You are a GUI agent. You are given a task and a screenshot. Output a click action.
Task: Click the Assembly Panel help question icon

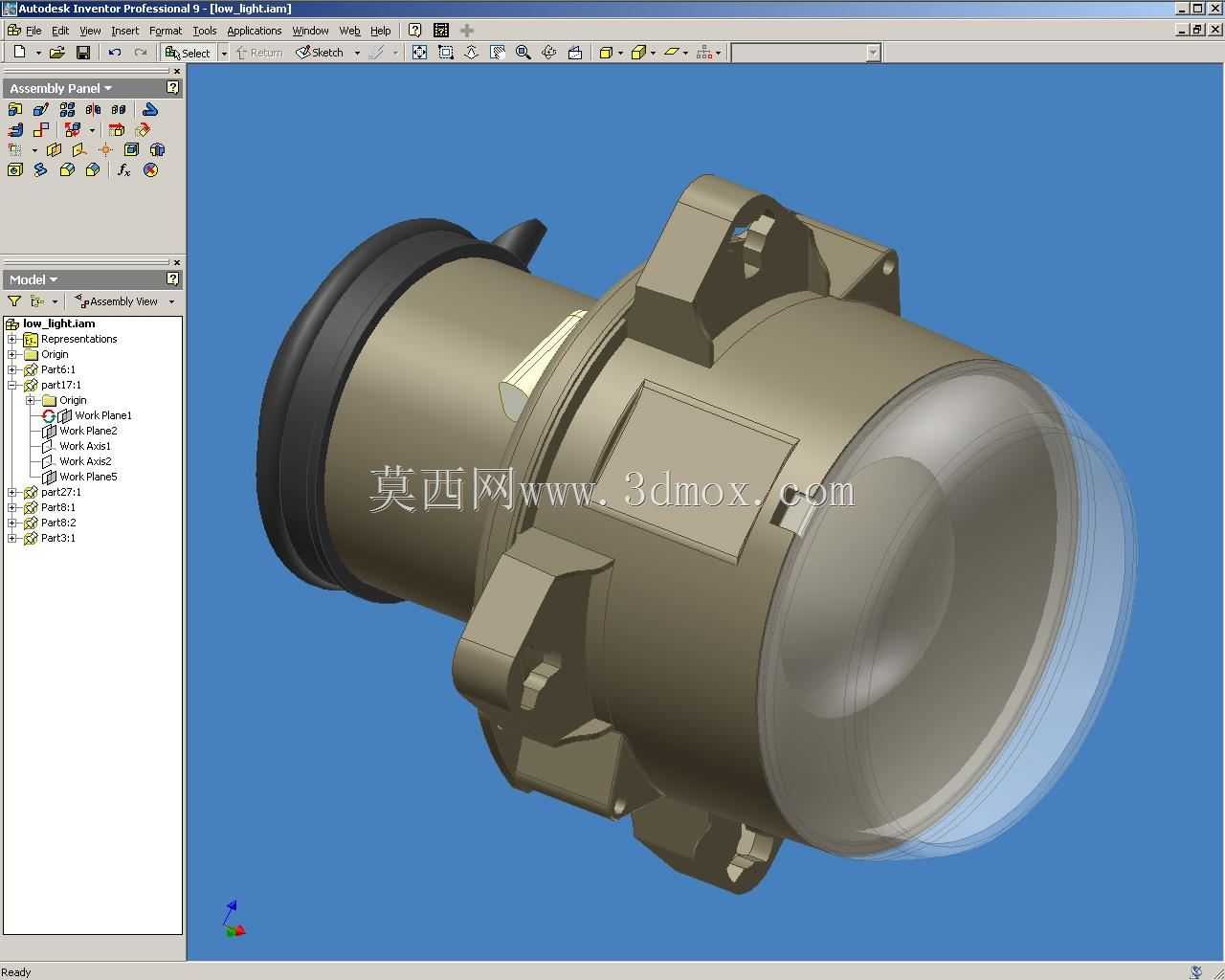[x=172, y=87]
